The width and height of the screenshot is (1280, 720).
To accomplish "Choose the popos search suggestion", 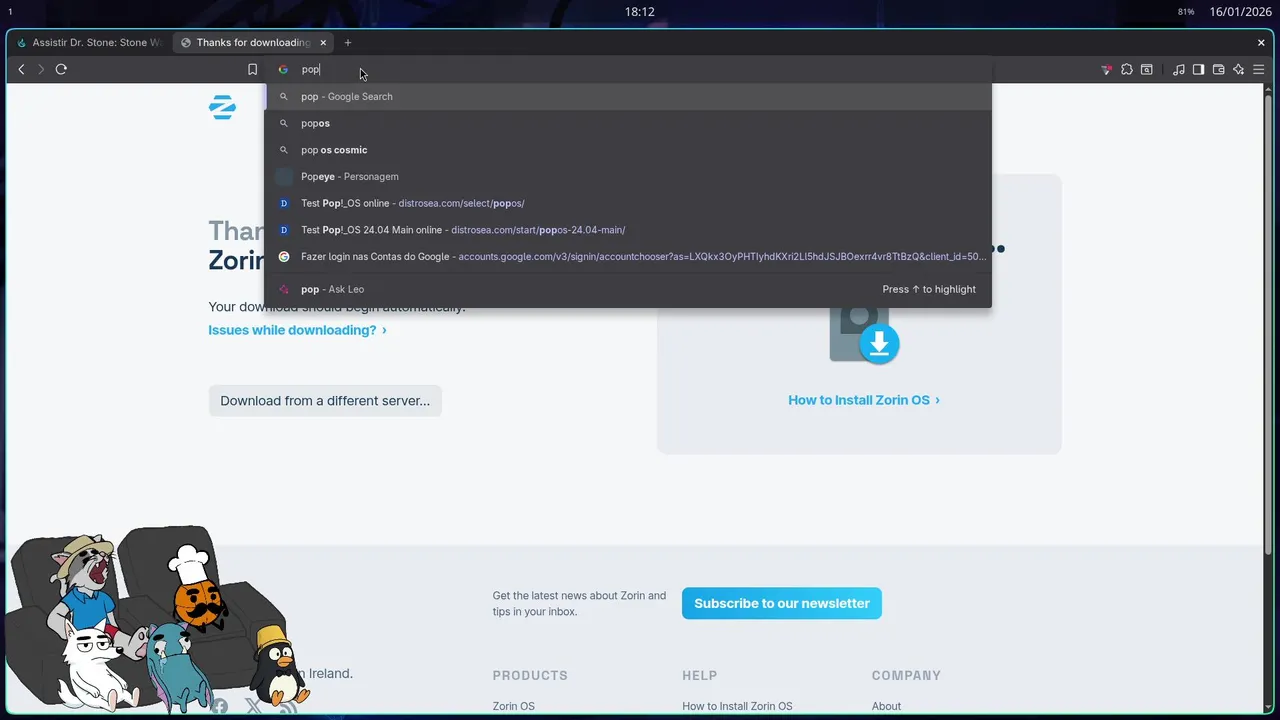I will coord(628,123).
